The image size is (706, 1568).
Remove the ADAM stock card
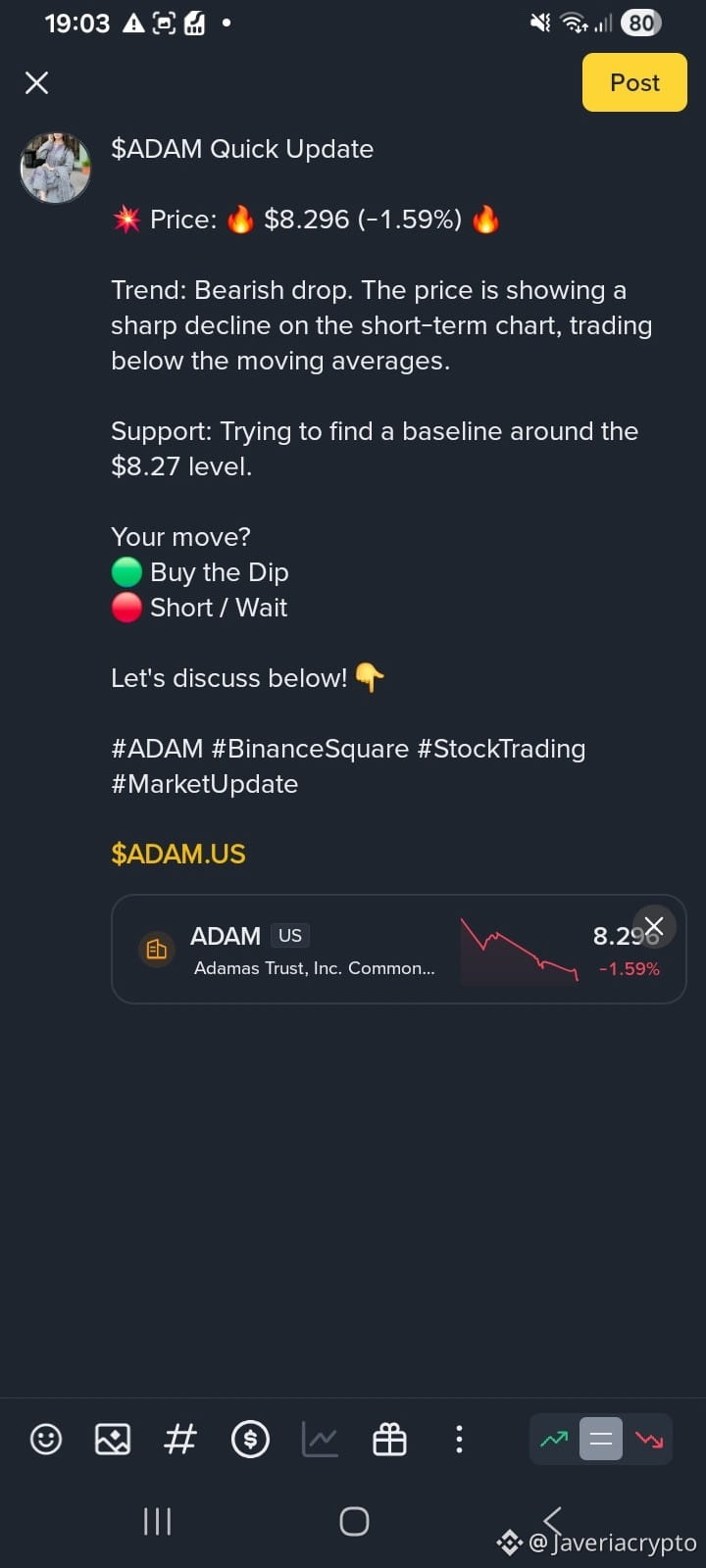tap(654, 926)
